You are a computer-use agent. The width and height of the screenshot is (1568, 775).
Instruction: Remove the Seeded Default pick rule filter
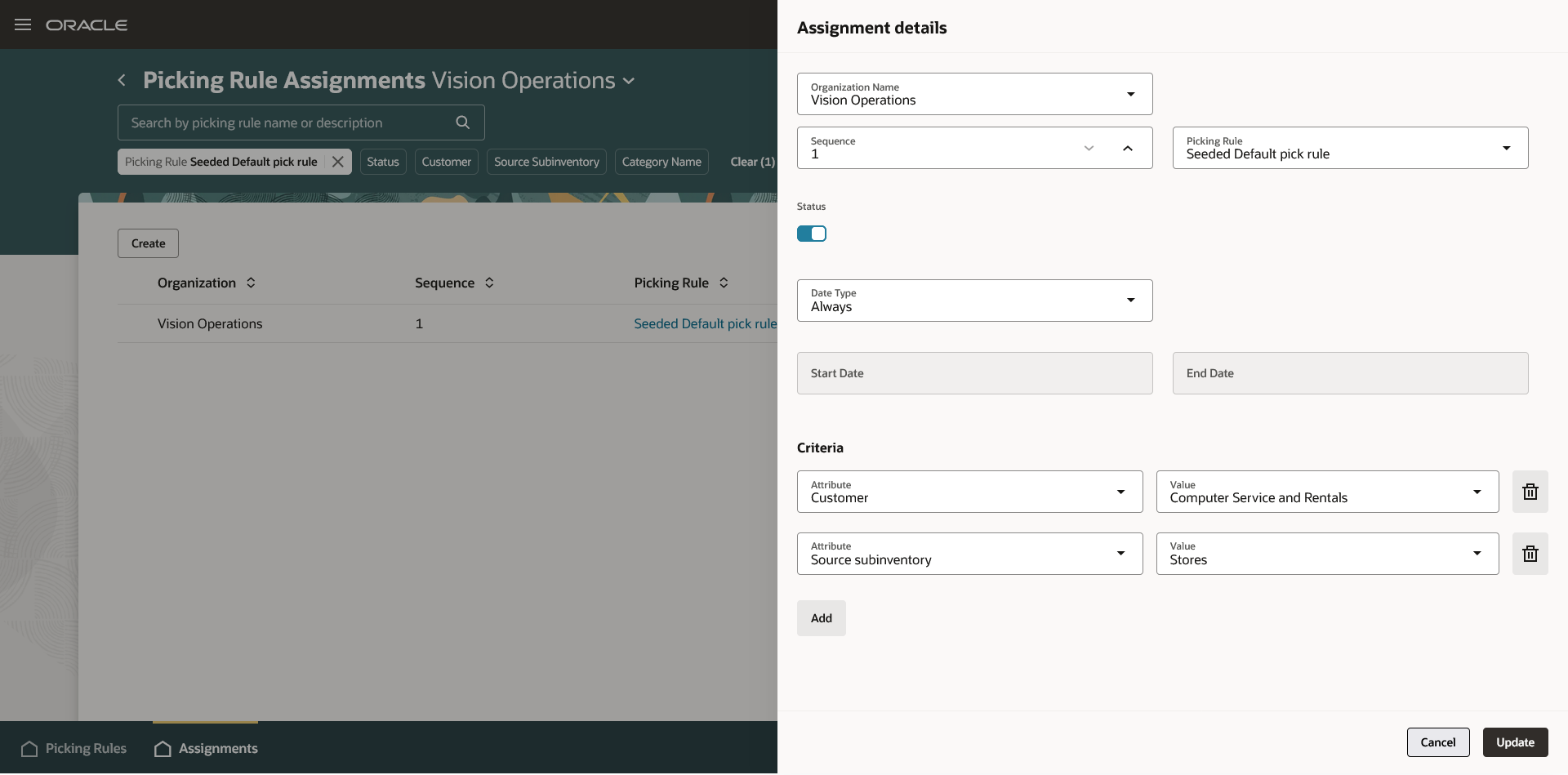337,162
